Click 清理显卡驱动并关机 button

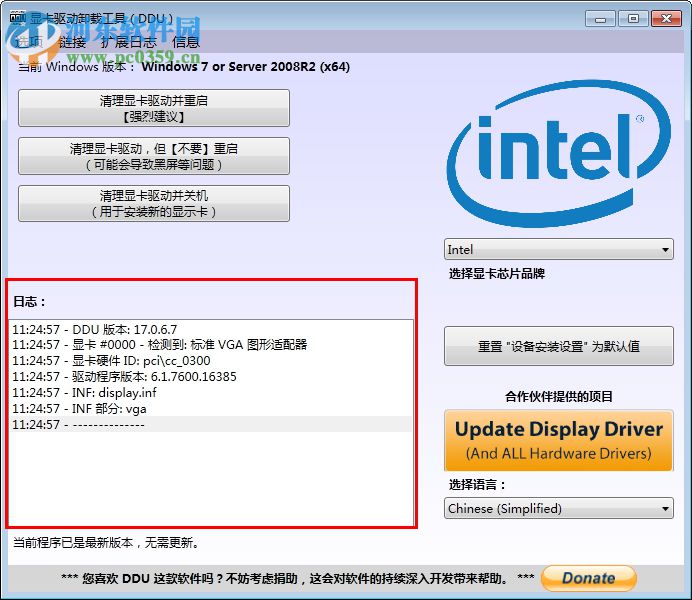[154, 203]
